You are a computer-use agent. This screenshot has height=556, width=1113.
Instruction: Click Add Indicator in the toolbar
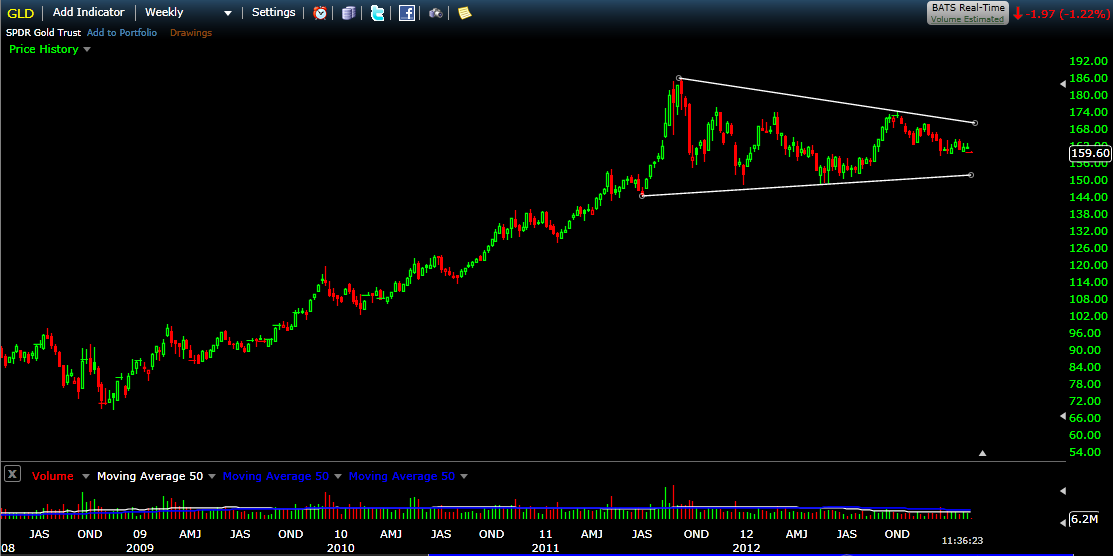pyautogui.click(x=89, y=12)
